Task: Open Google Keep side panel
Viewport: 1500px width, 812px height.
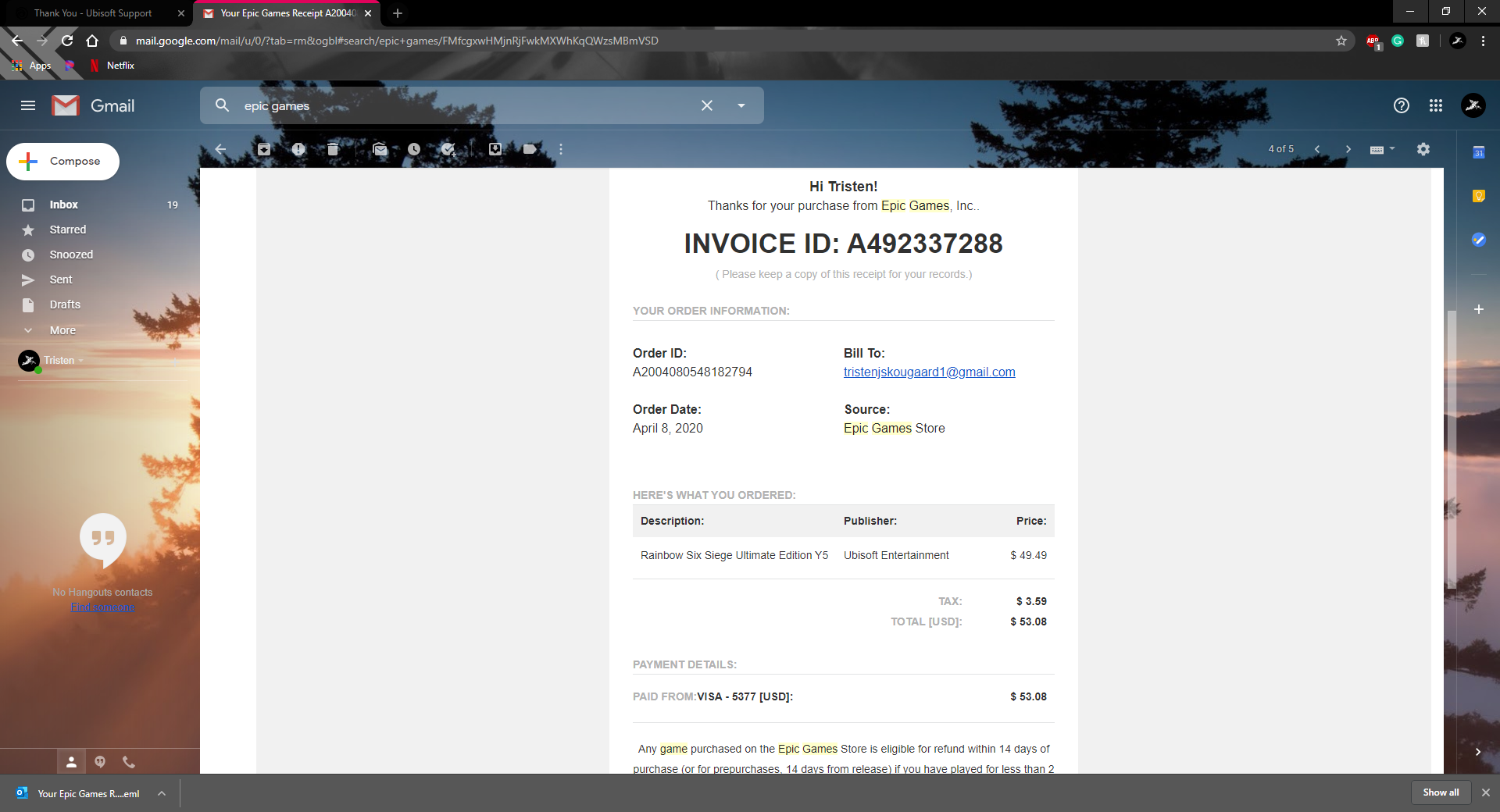Action: point(1478,196)
